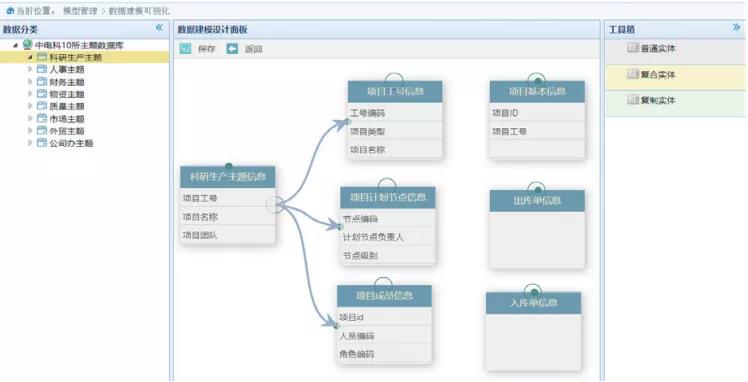Click the 返回 back arrow icon
748x382 pixels.
point(232,49)
